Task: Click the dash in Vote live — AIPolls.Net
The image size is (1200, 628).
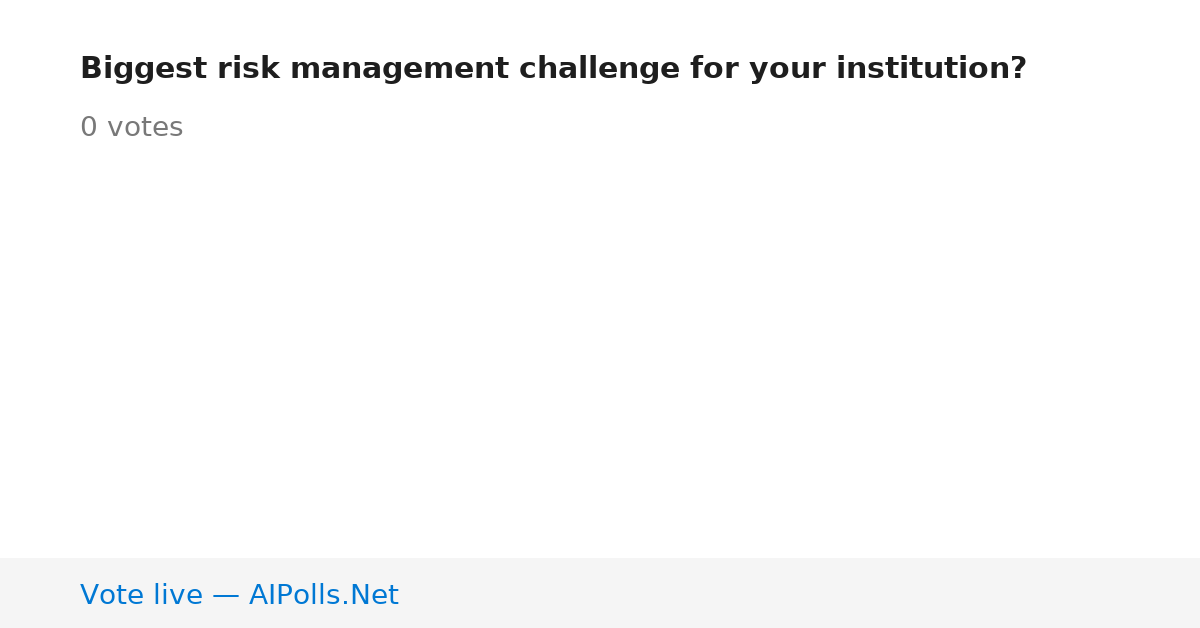Action: point(226,596)
